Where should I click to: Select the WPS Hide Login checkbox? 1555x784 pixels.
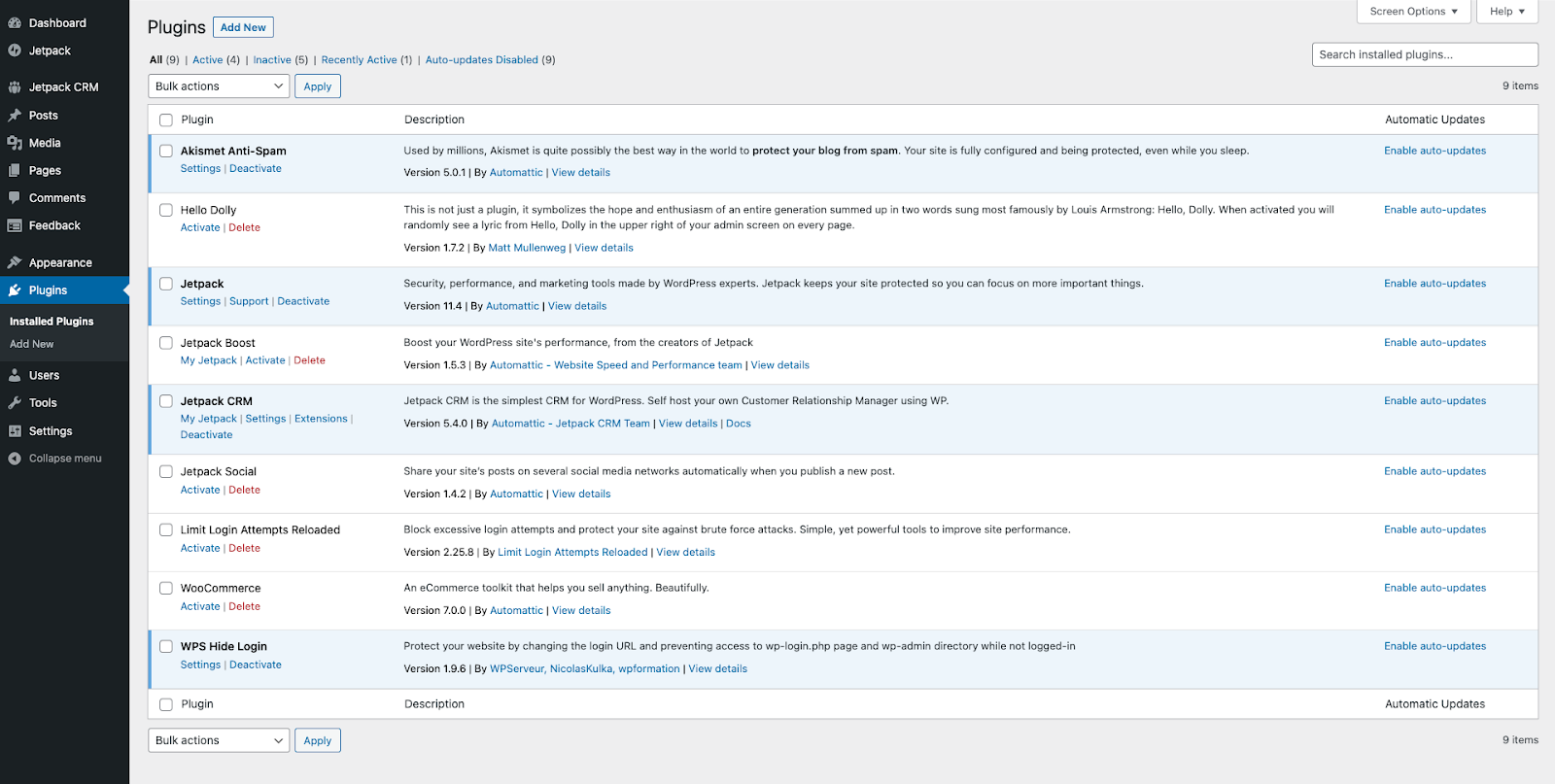(x=166, y=646)
